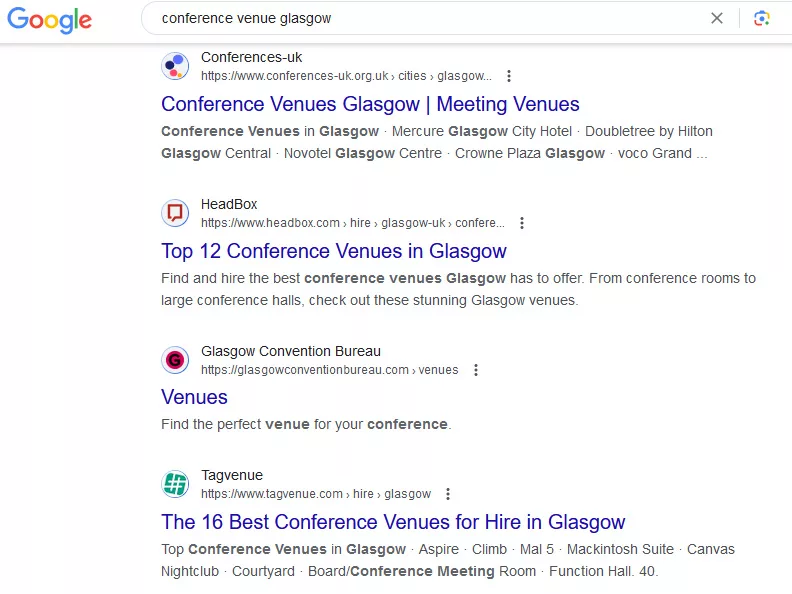This screenshot has height=594, width=792.
Task: Open Top 12 Conference Venues in Glasgow
Action: (334, 251)
